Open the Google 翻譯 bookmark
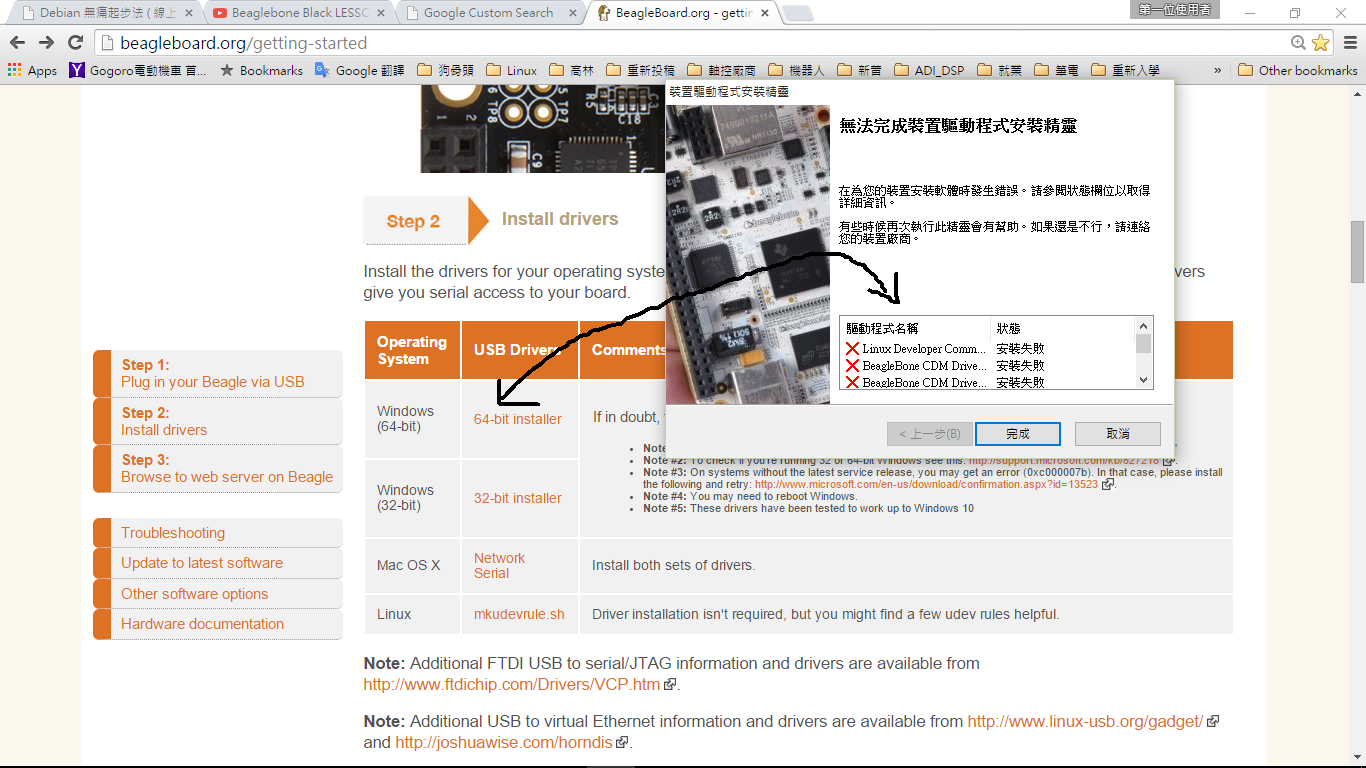This screenshot has height=768, width=1366. pos(359,70)
